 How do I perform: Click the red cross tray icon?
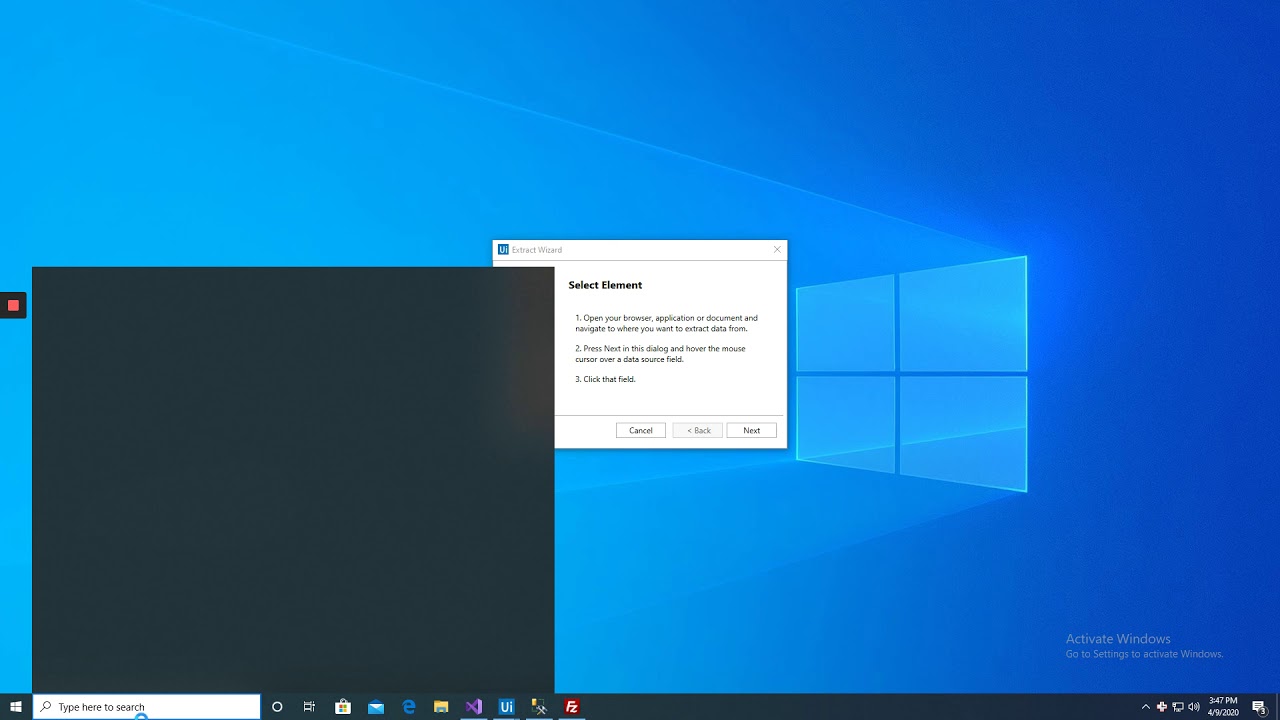click(x=1162, y=707)
